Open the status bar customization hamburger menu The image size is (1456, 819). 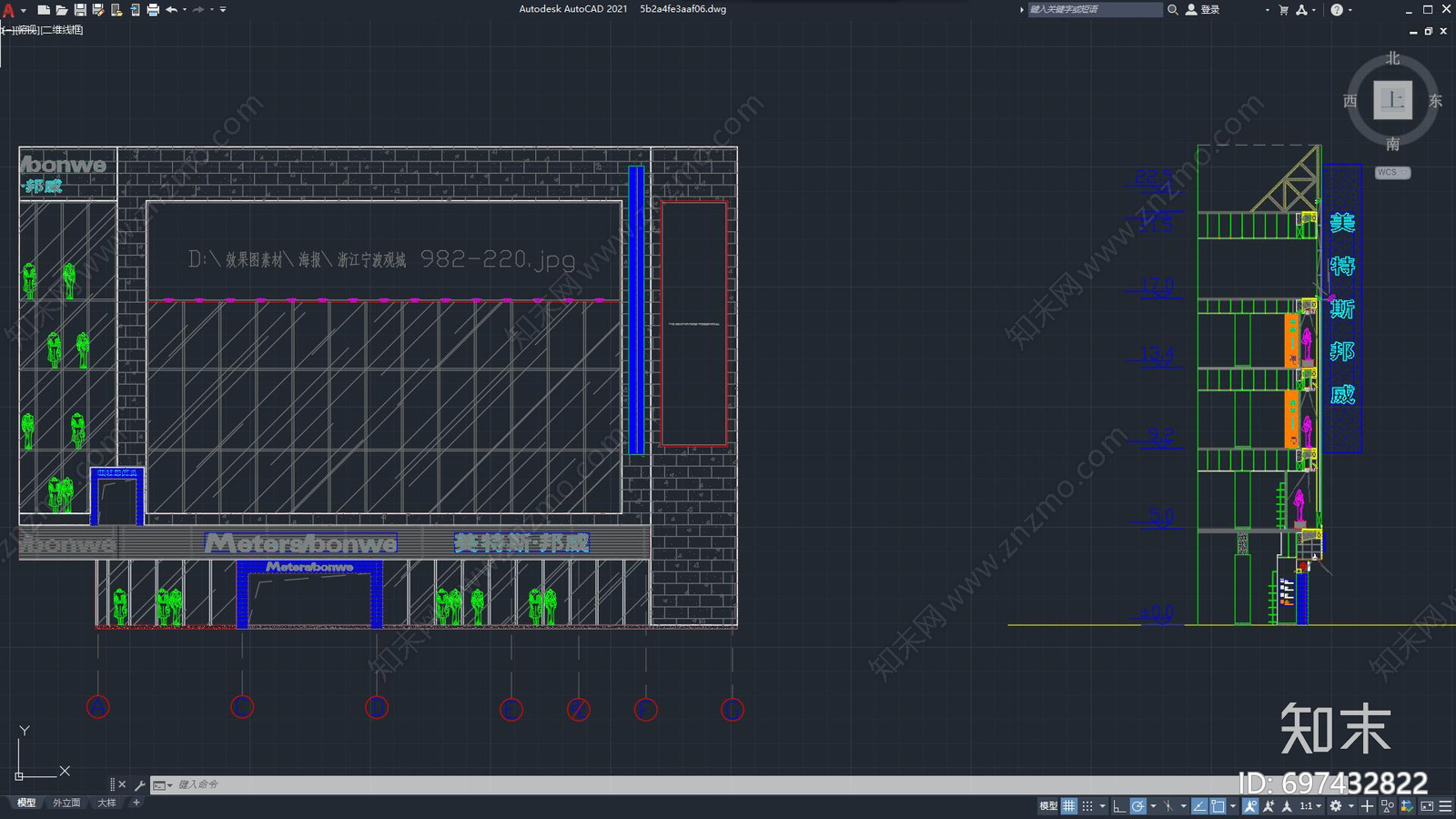tap(1445, 805)
